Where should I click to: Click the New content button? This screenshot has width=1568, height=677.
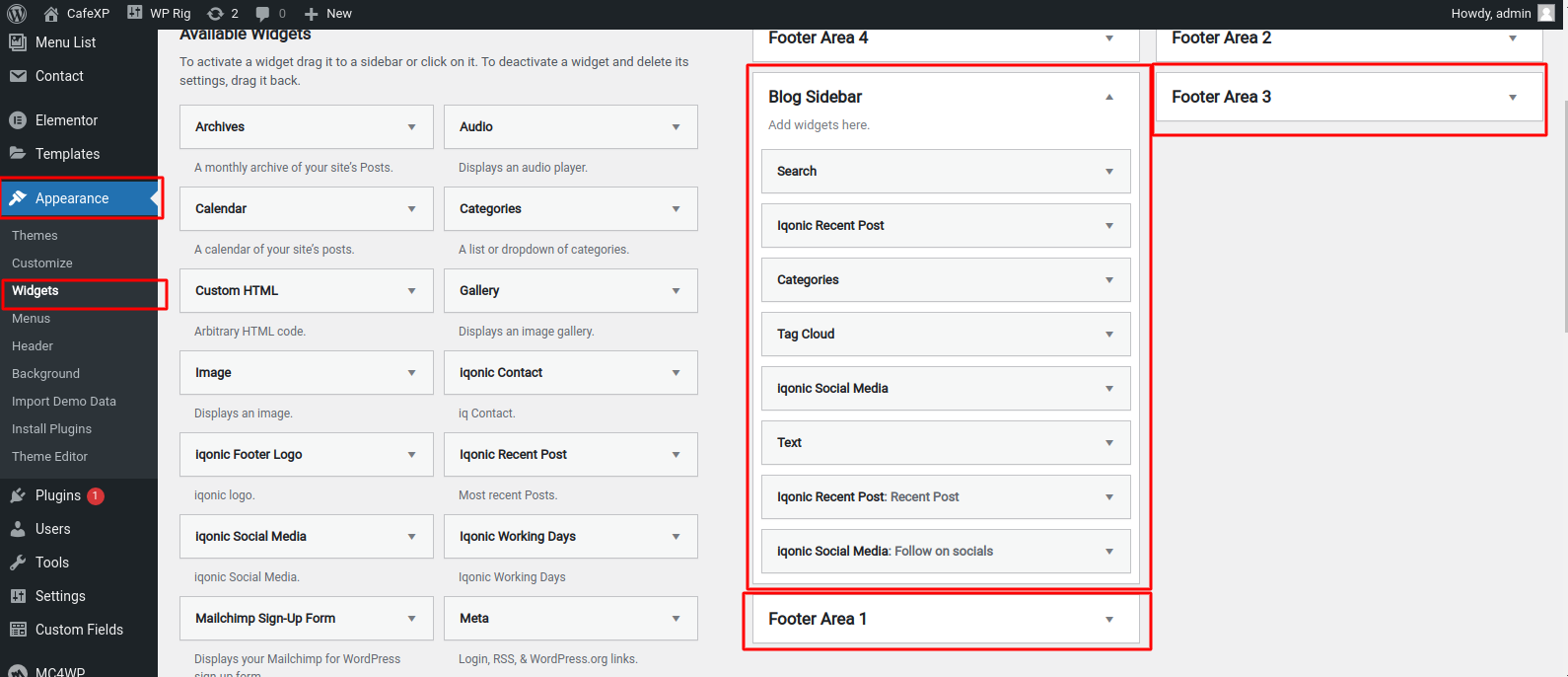328,14
